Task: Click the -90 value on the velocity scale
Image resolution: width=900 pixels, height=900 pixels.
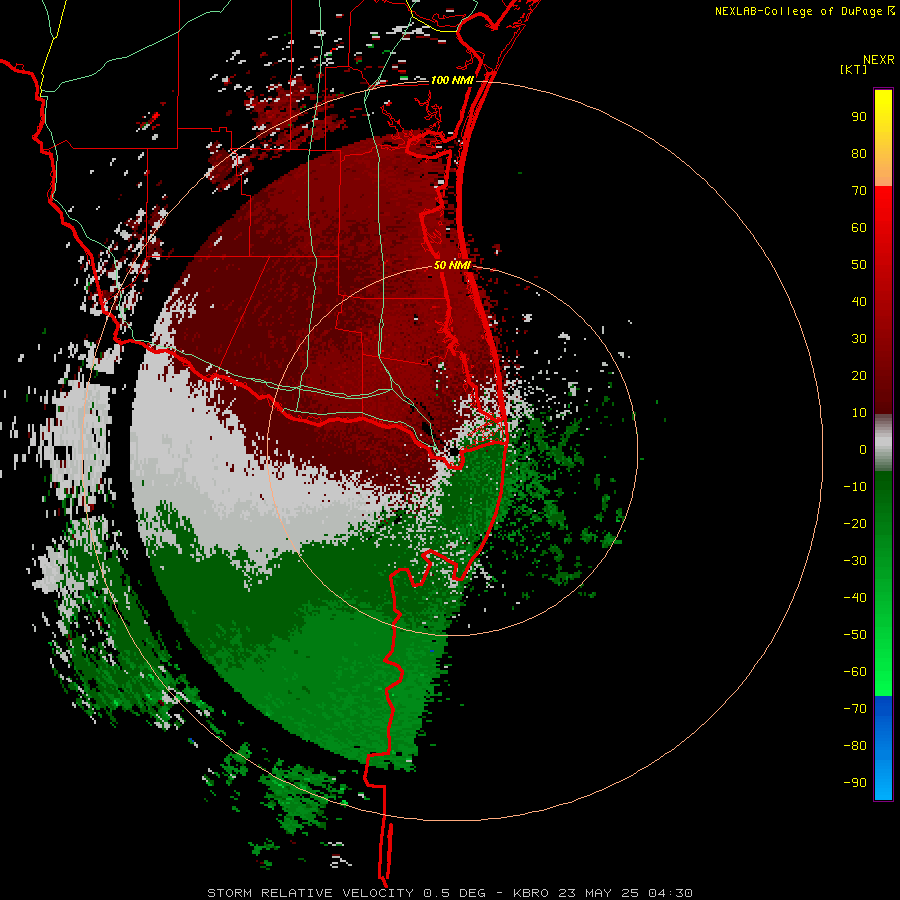Action: [x=855, y=783]
